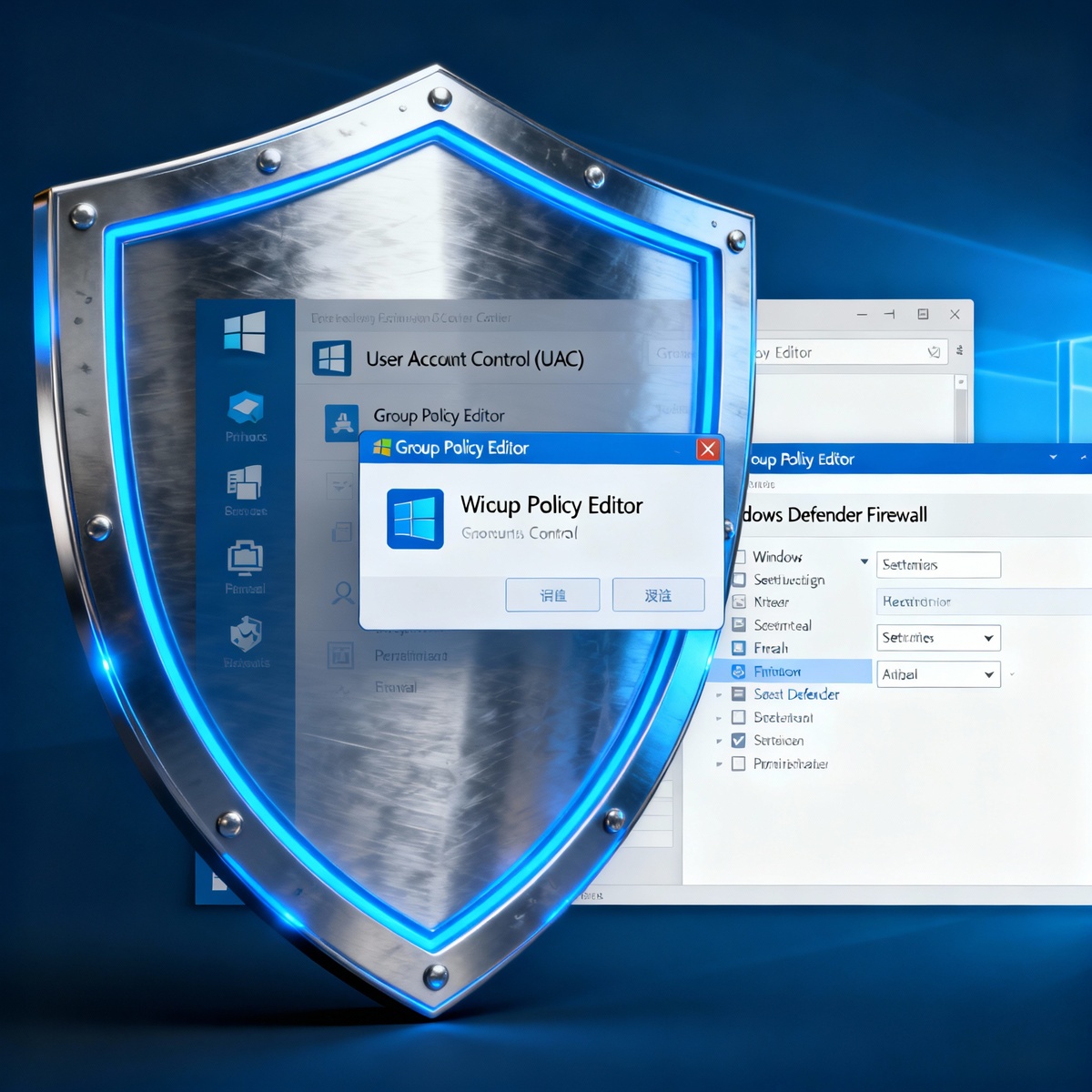
Task: Click the bottom shield-like icon in blue sidebar
Action: pos(246,633)
